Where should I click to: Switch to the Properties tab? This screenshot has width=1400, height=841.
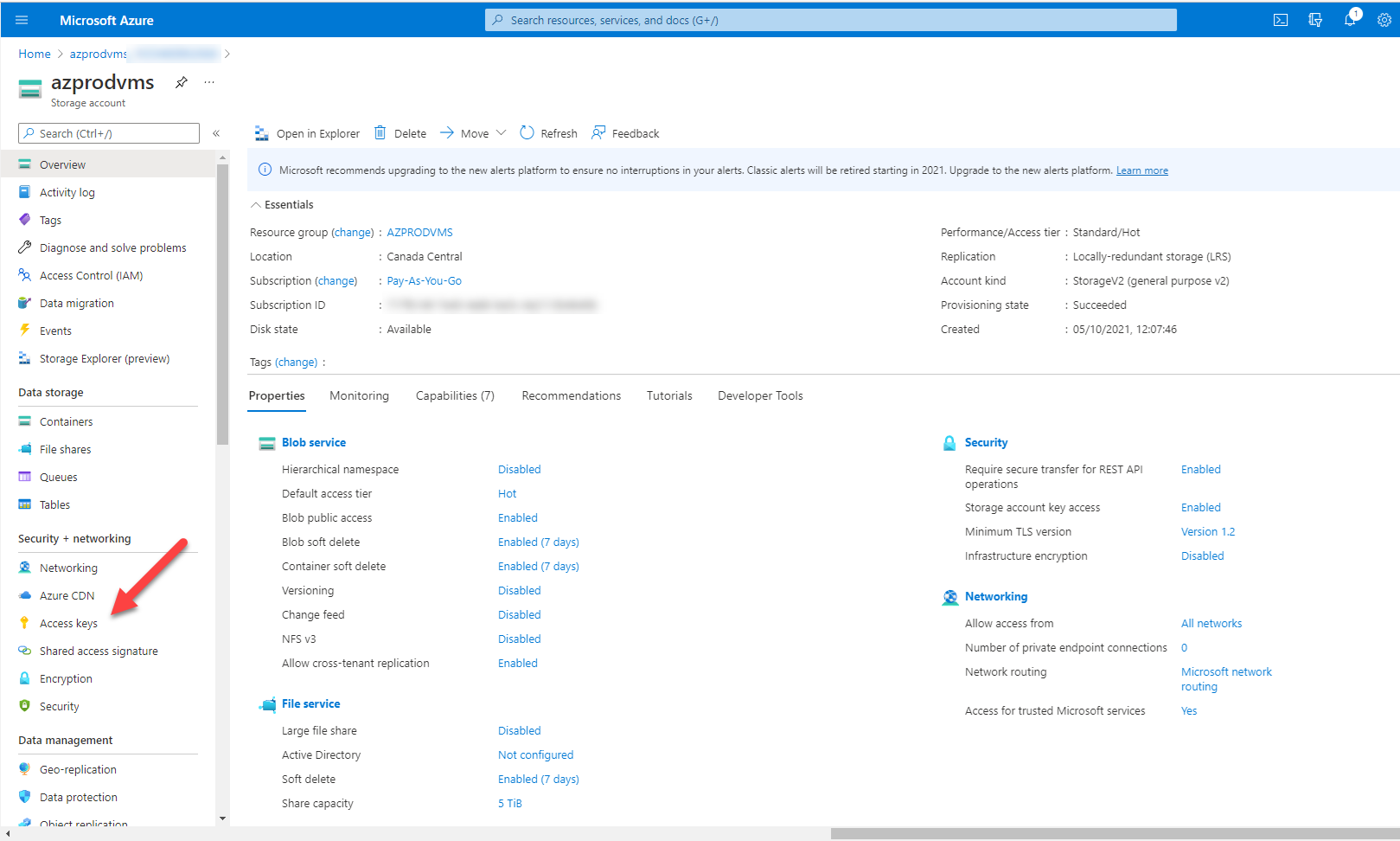coord(277,395)
